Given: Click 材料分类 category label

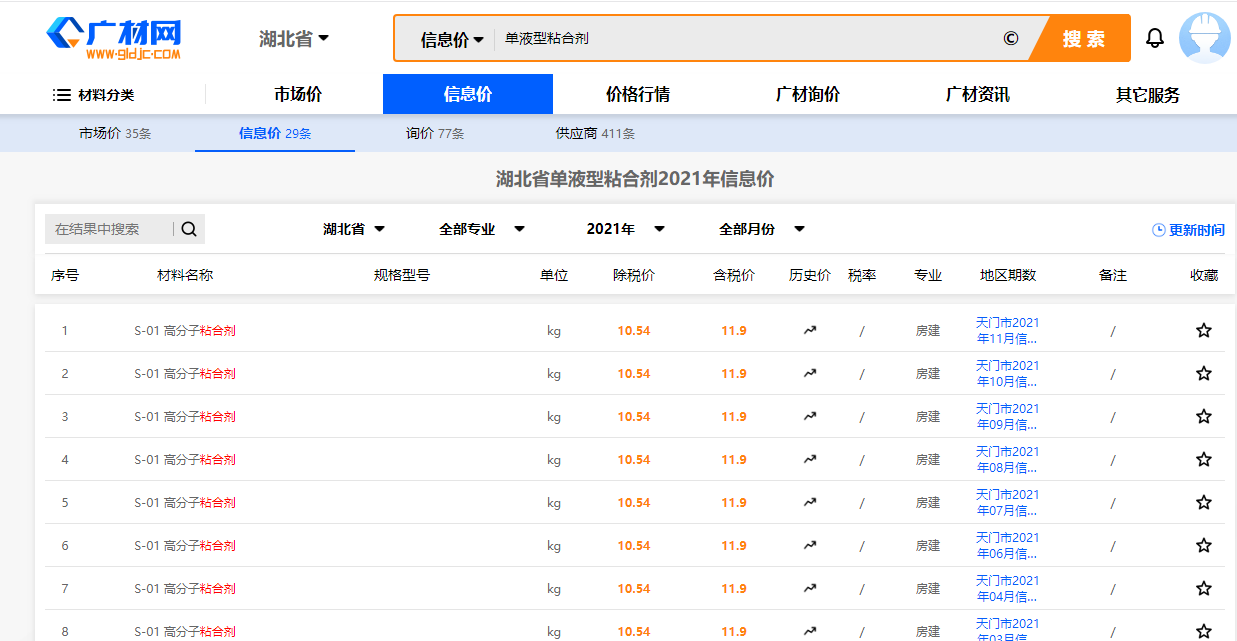Looking at the screenshot, I should coord(106,95).
